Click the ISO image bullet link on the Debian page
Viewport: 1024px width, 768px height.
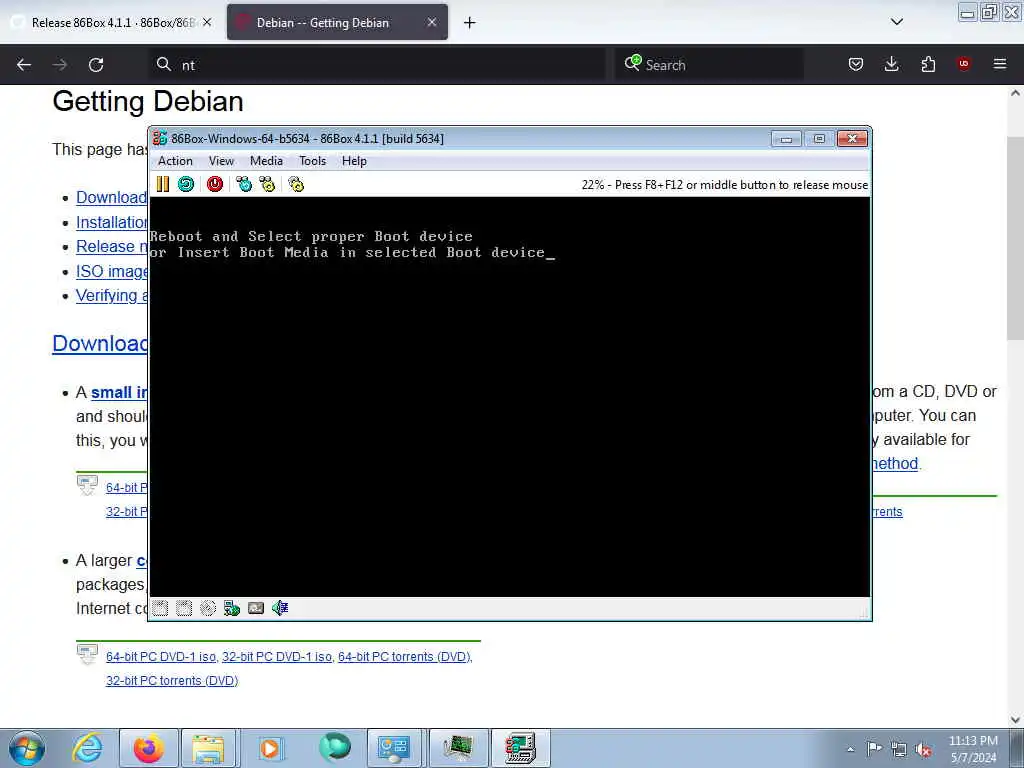pyautogui.click(x=112, y=271)
